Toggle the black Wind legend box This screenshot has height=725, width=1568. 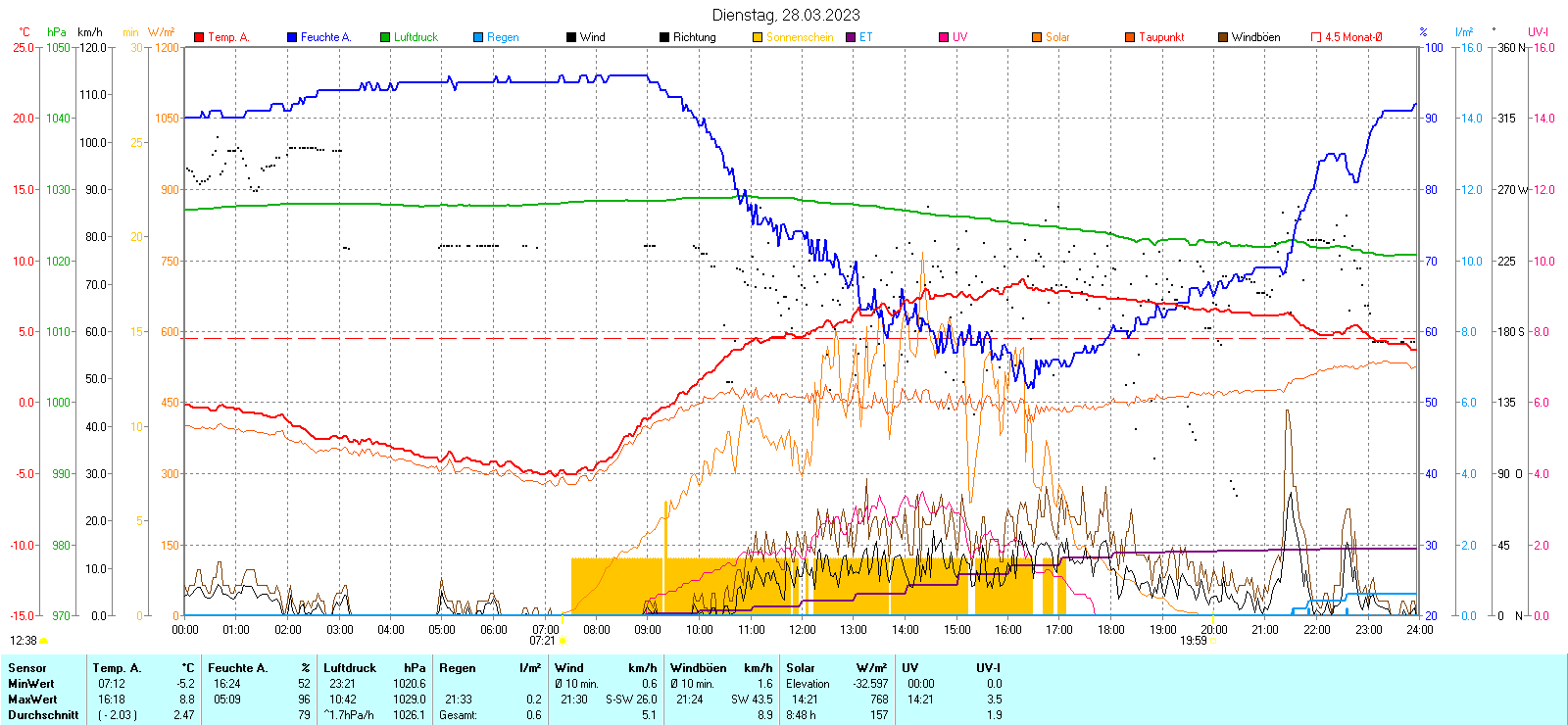pos(571,37)
